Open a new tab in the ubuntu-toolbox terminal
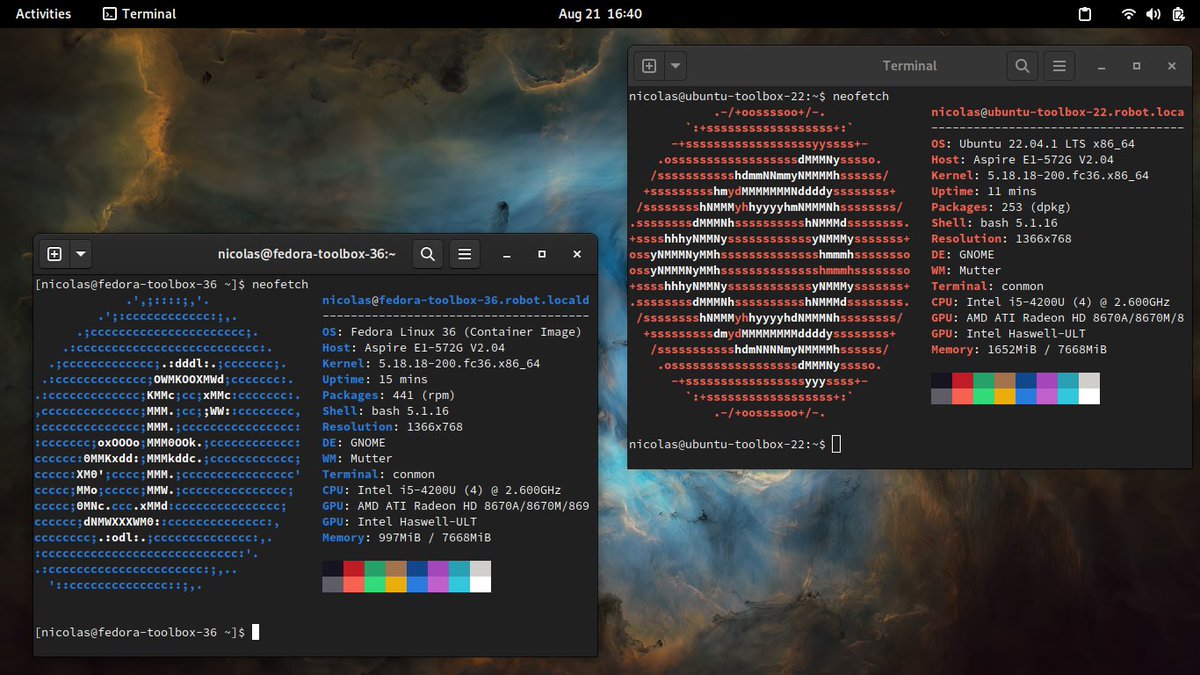This screenshot has height=675, width=1200. [651, 65]
